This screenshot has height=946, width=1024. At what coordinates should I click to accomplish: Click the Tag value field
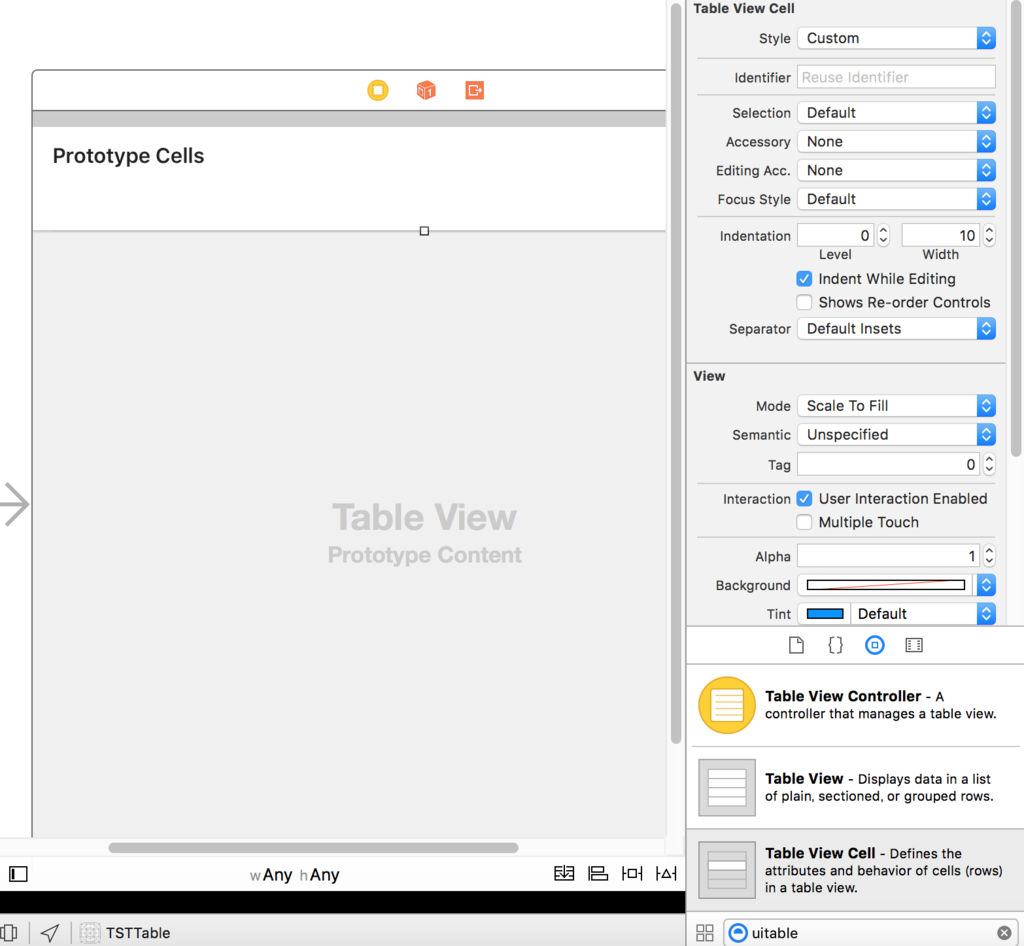tap(888, 464)
